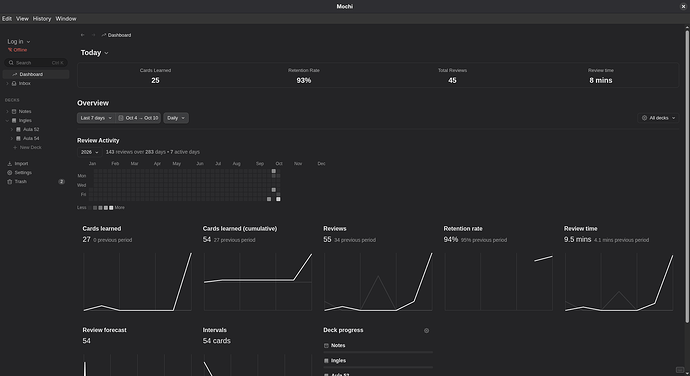Click the Ingles deck icon in sidebar

(14, 120)
